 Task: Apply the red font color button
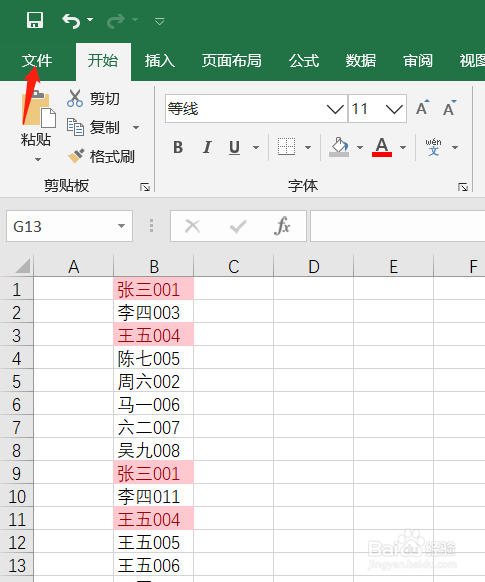tap(382, 147)
